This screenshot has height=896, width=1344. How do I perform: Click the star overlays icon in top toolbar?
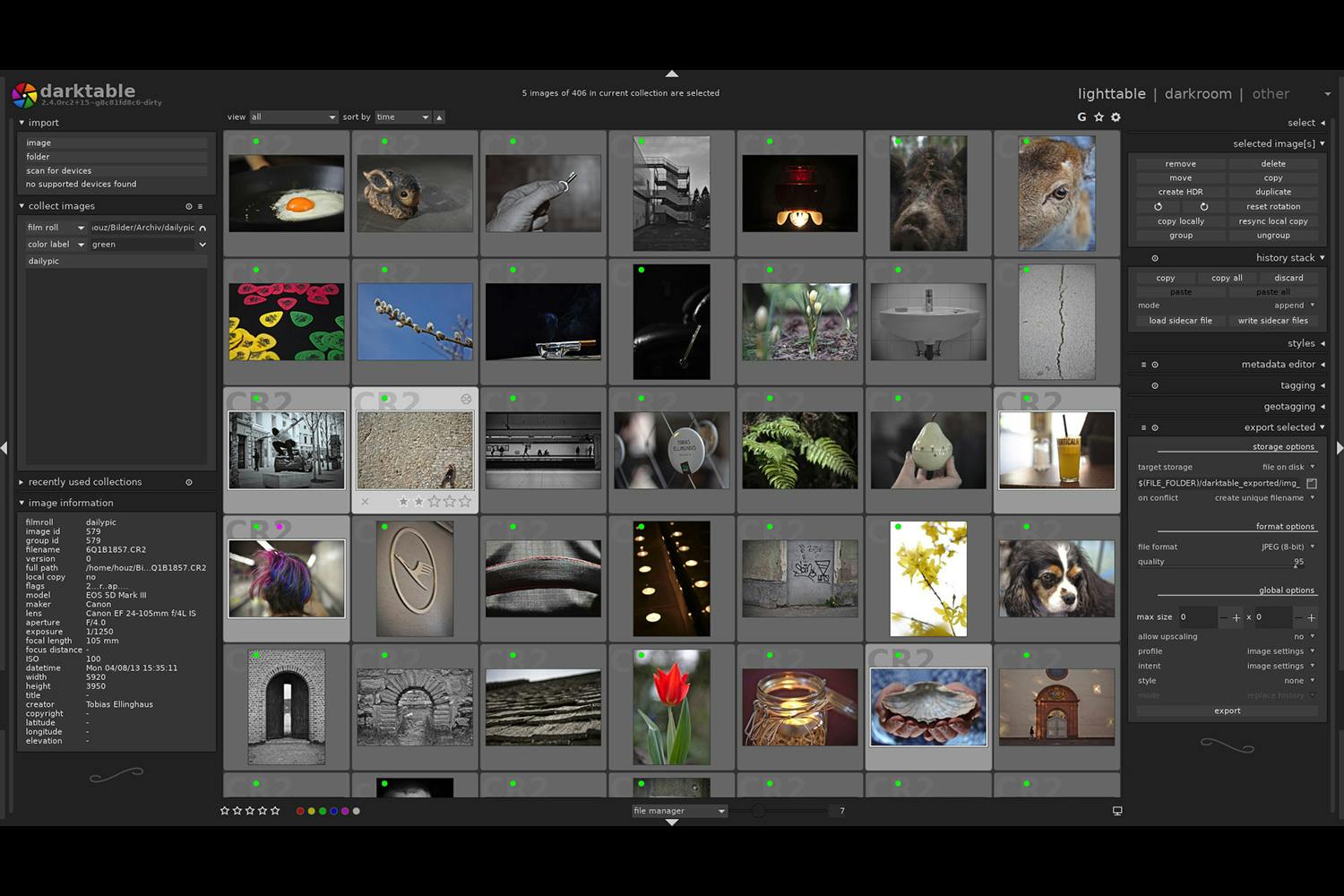pyautogui.click(x=1099, y=116)
